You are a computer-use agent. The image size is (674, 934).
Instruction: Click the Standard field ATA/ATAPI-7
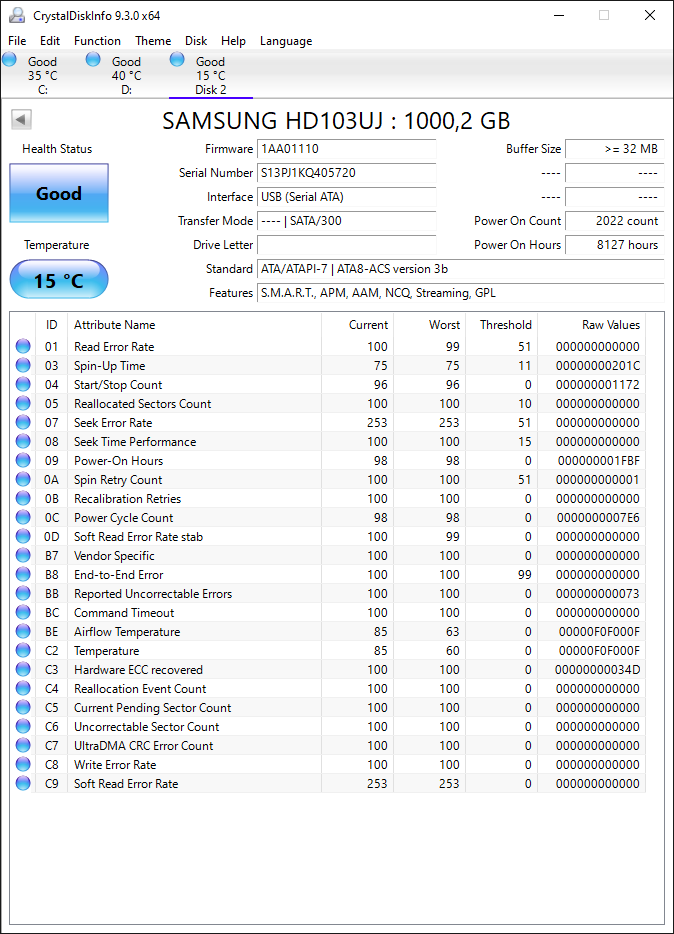(461, 269)
